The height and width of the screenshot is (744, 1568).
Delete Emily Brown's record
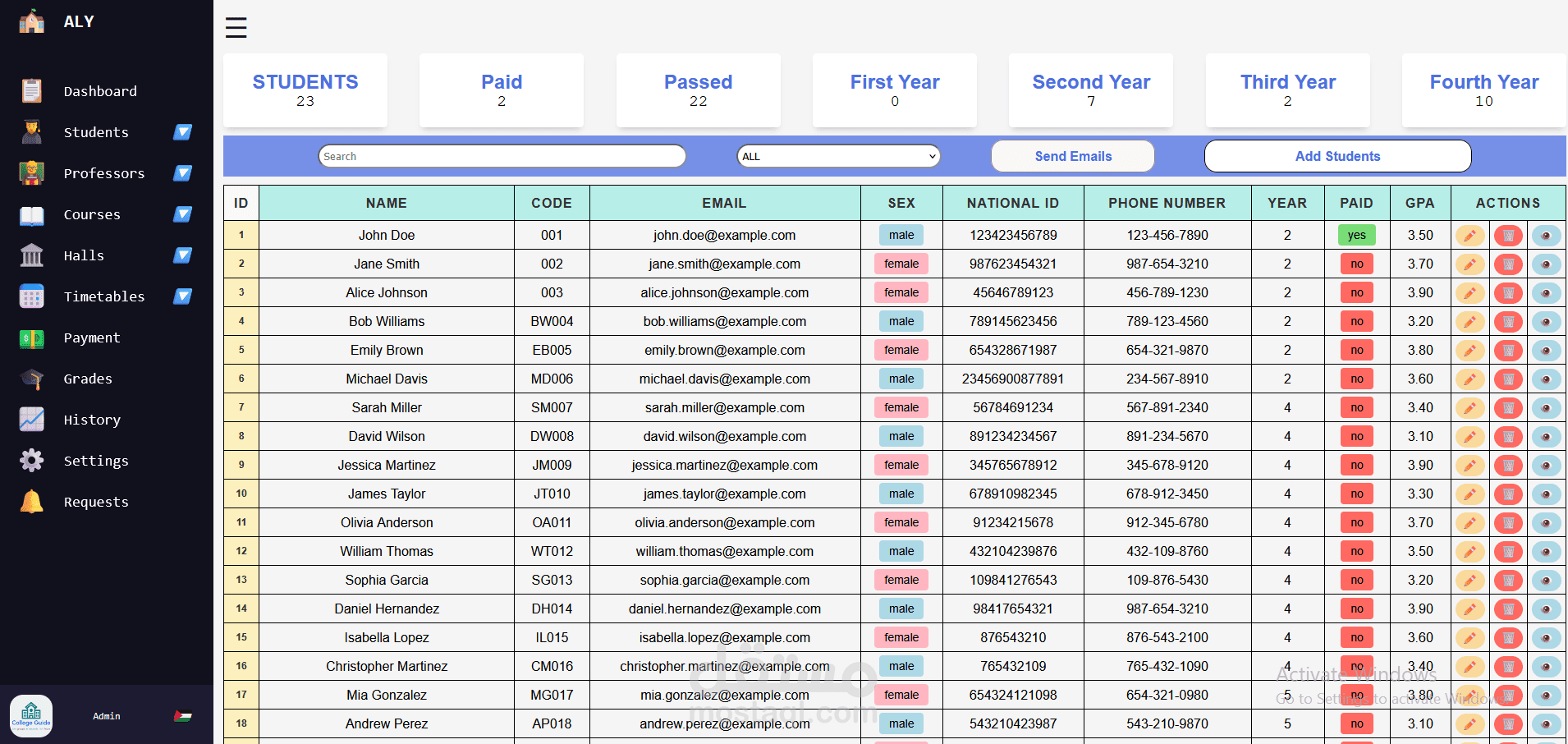[1508, 351]
